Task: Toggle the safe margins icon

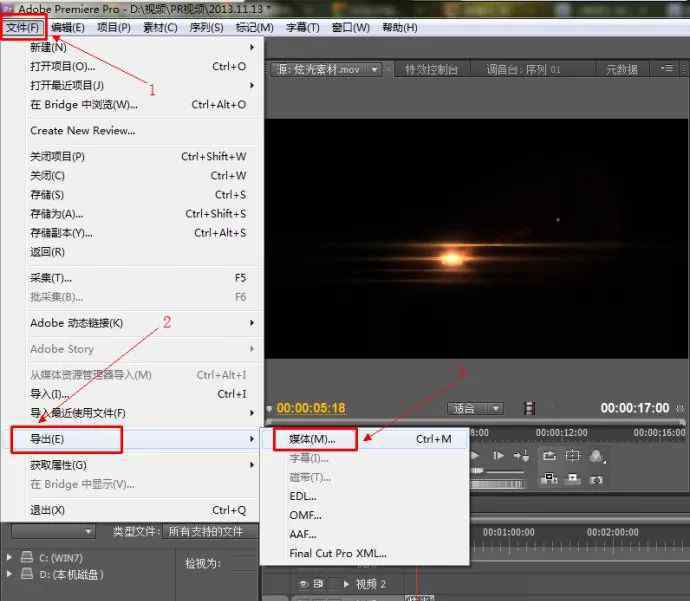Action: [x=573, y=456]
